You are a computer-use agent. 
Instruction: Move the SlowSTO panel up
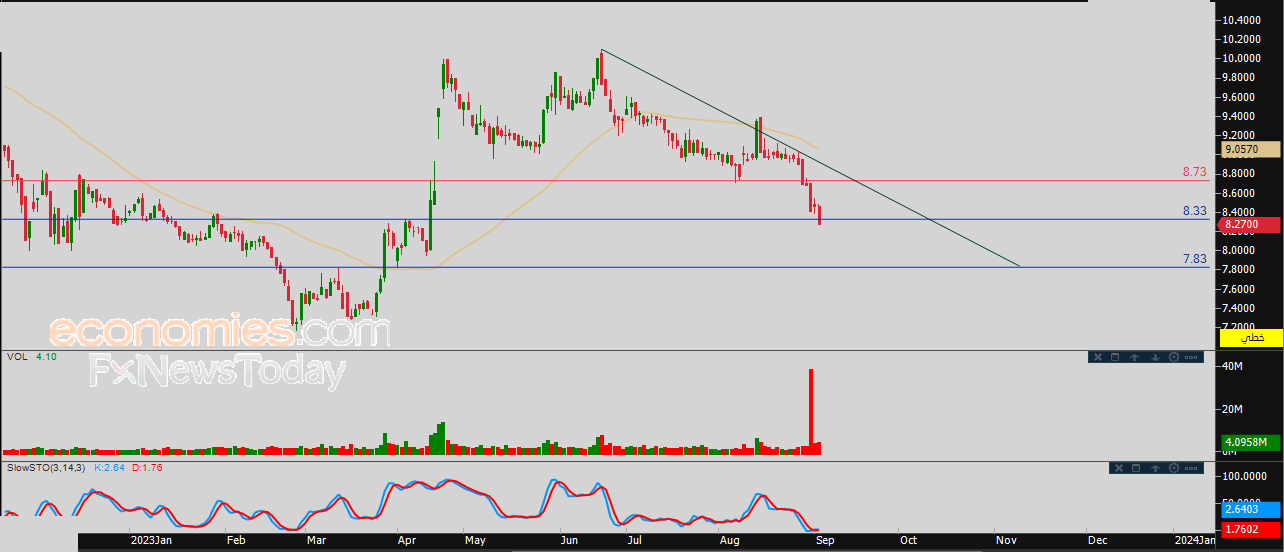coord(1154,468)
